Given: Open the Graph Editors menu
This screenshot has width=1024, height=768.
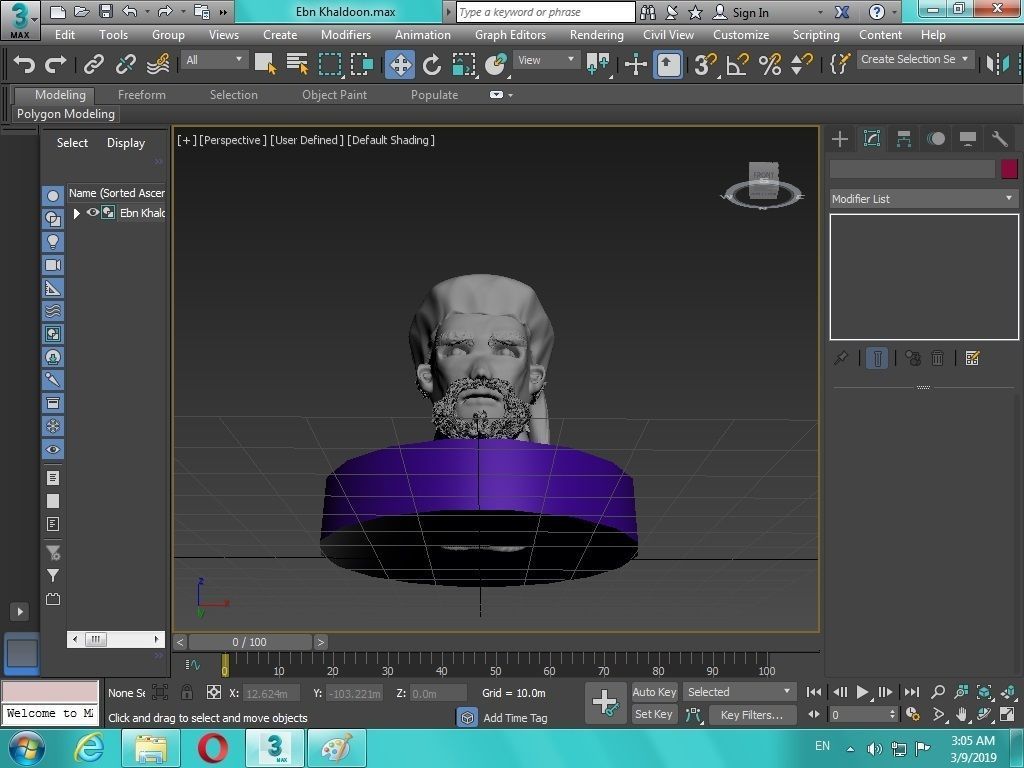Looking at the screenshot, I should click(x=510, y=35).
